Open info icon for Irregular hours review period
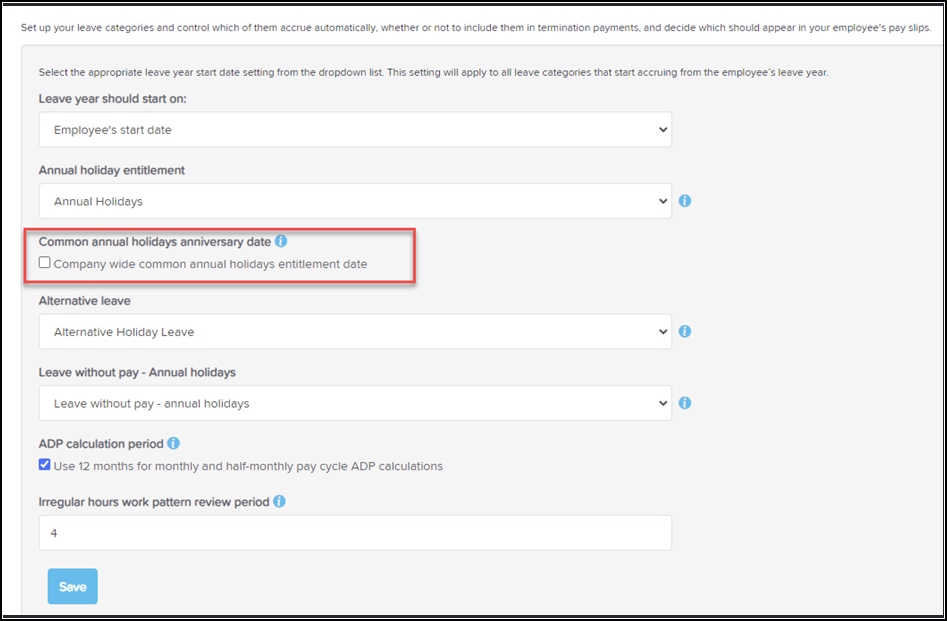Image resolution: width=947 pixels, height=621 pixels. pos(279,501)
